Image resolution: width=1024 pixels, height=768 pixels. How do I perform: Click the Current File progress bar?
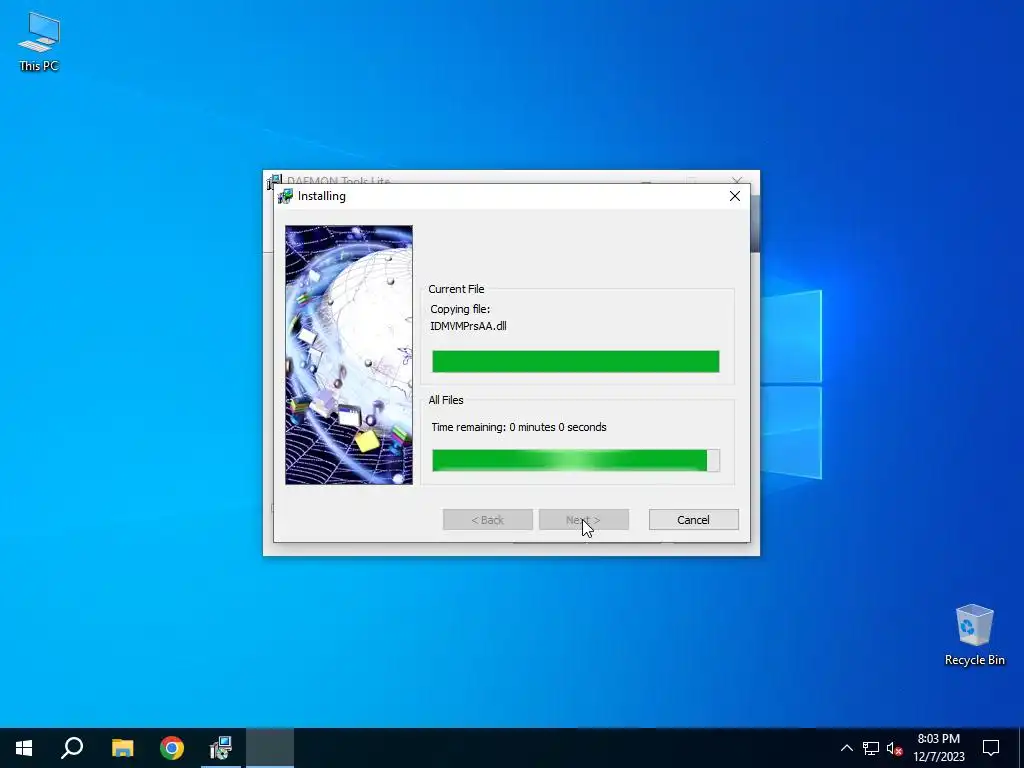click(575, 361)
